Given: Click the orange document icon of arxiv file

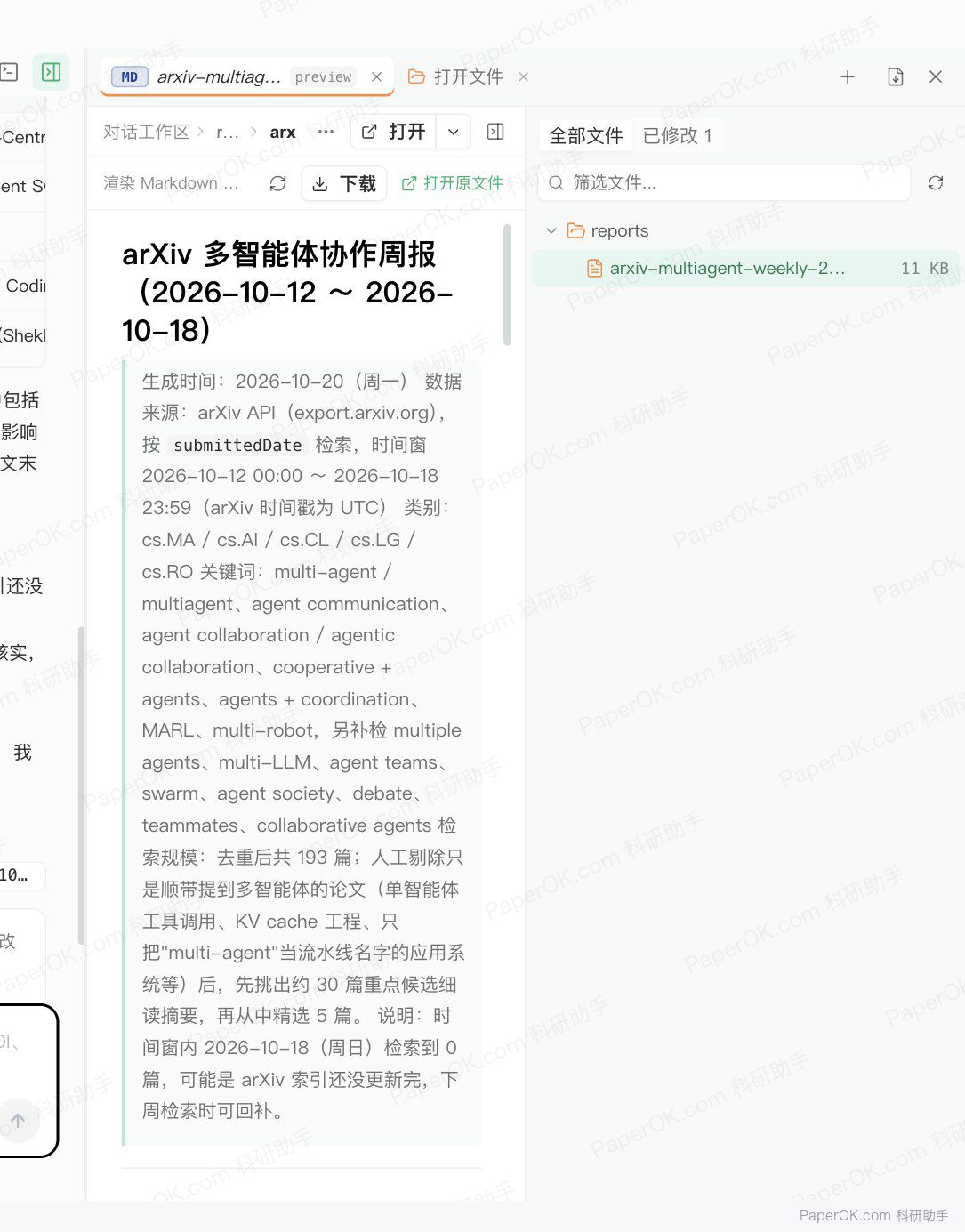Looking at the screenshot, I should tap(594, 268).
